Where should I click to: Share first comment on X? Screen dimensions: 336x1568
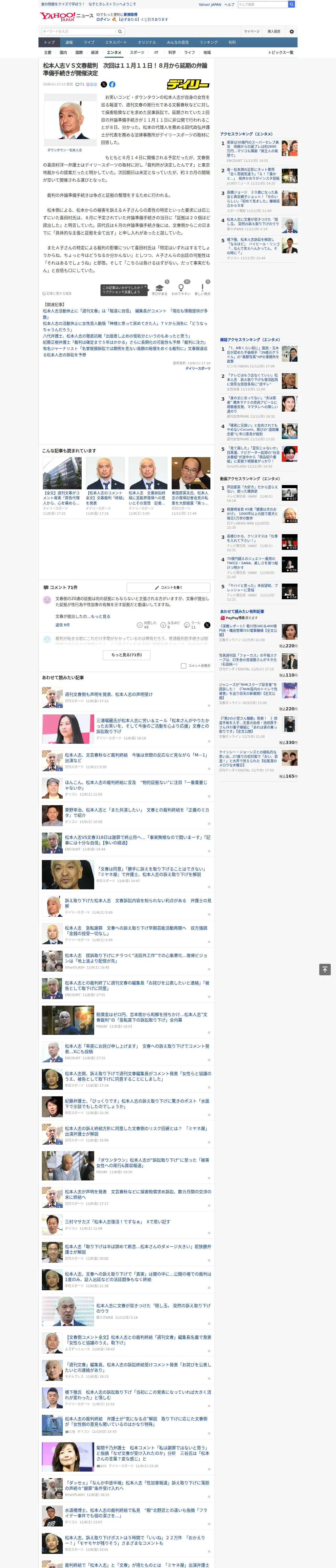click(207, 625)
